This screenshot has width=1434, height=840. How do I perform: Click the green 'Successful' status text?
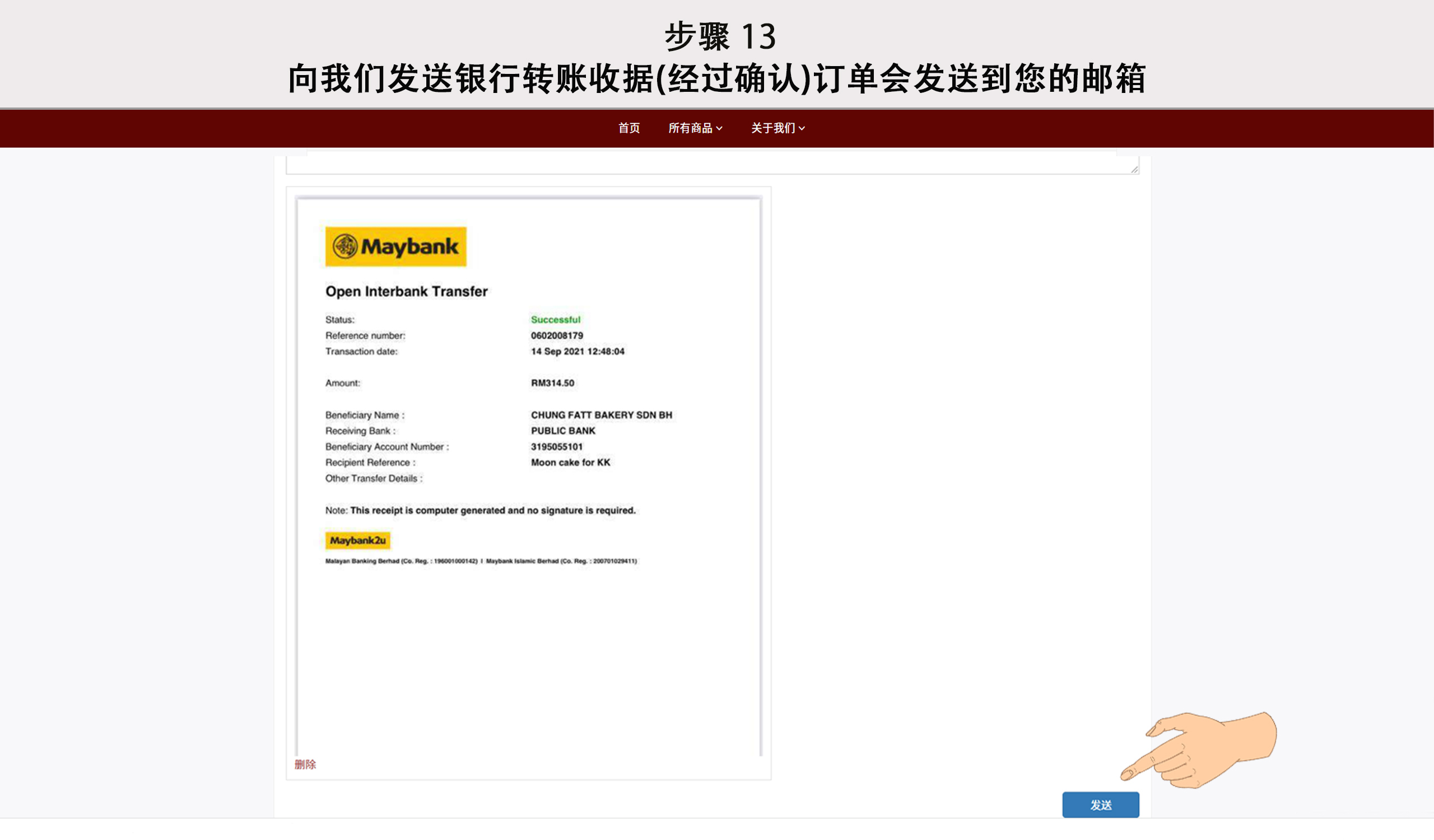[555, 320]
